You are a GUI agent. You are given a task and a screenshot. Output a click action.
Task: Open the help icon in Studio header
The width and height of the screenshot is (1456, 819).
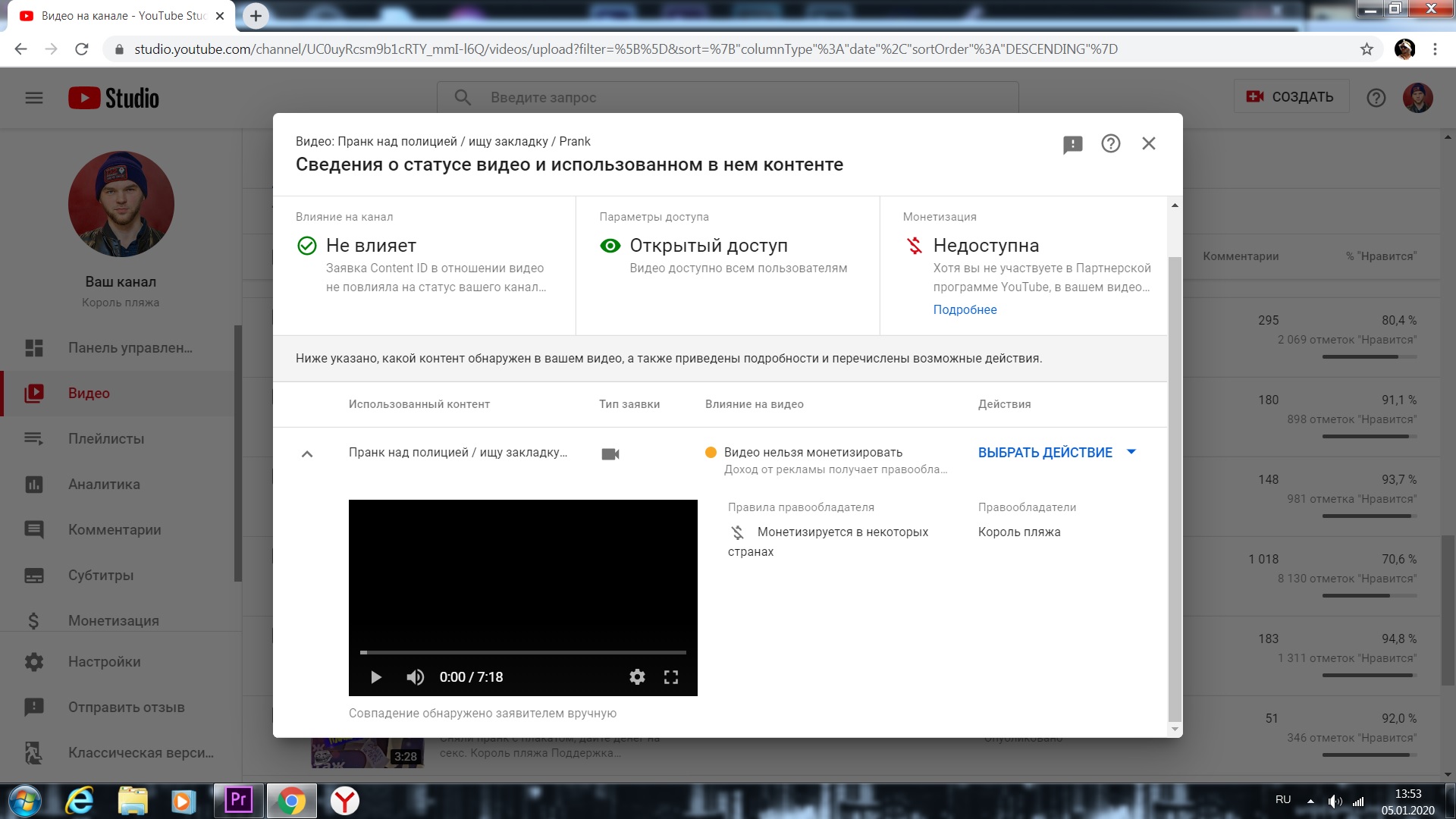[1376, 98]
